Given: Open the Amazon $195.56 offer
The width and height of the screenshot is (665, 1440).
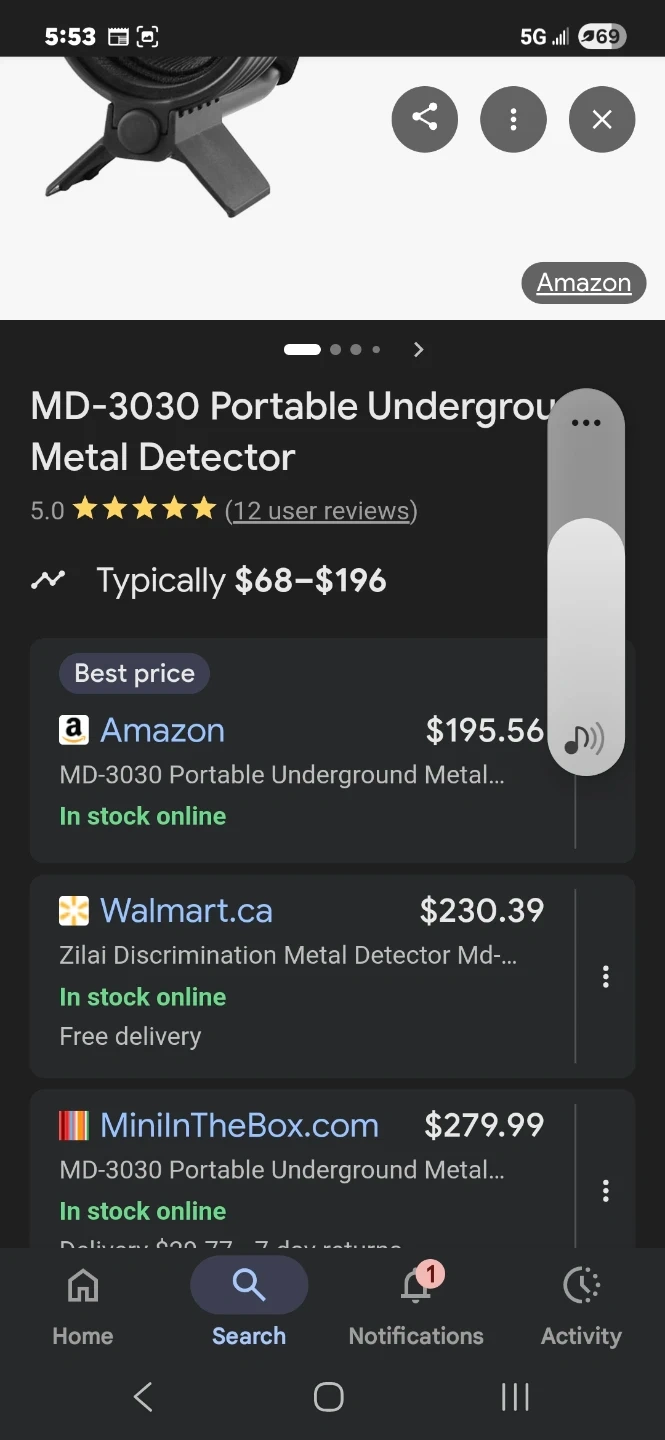Looking at the screenshot, I should (x=162, y=730).
